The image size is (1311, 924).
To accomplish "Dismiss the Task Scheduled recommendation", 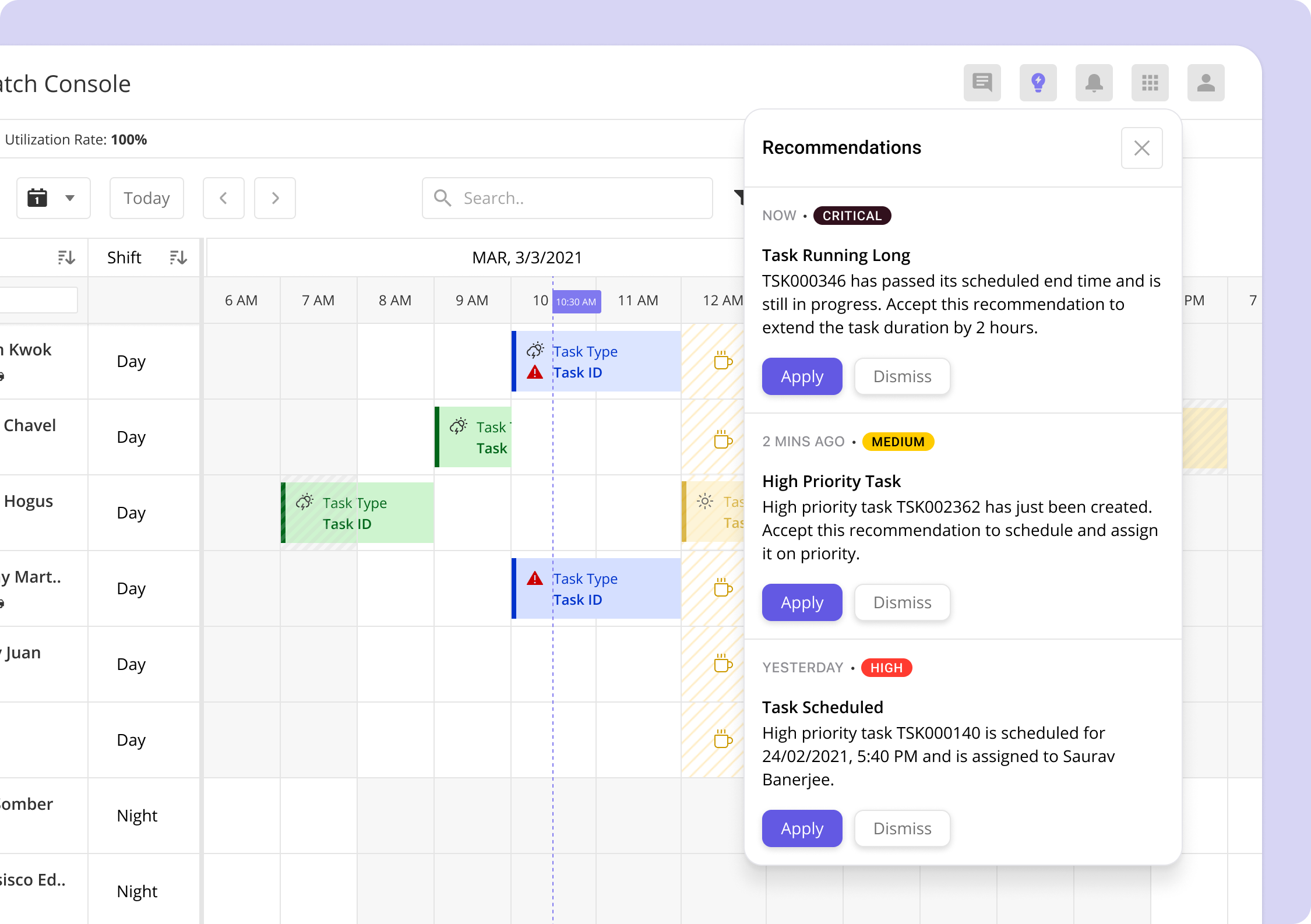I will [901, 828].
